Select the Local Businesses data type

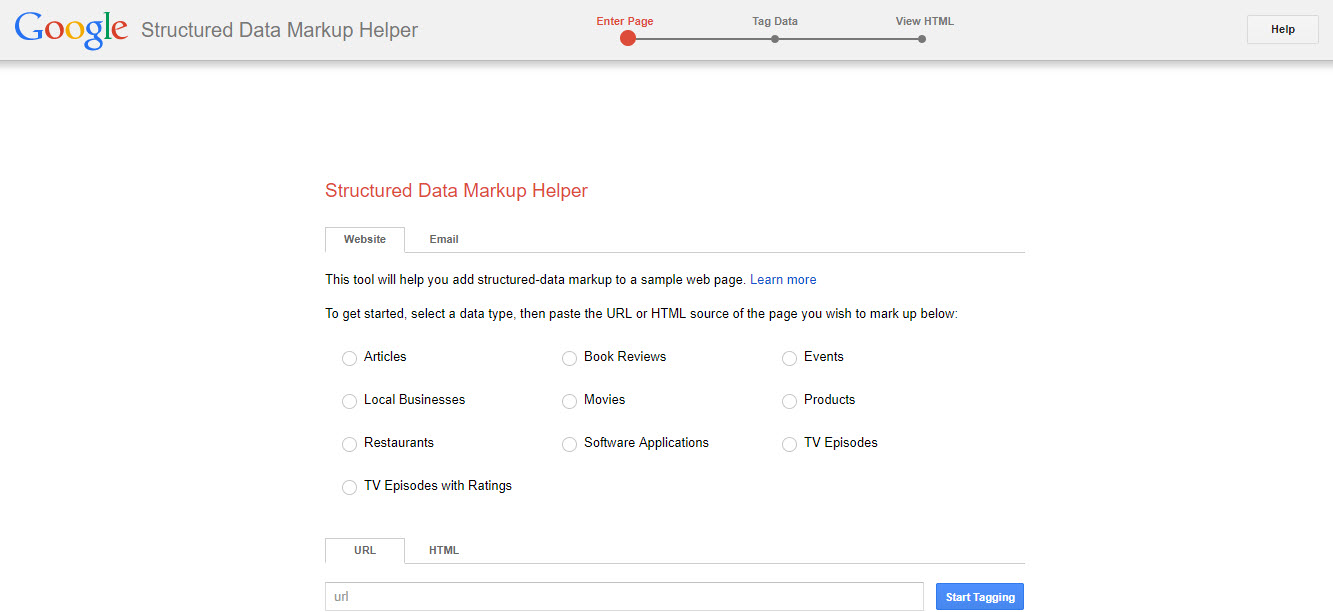tap(349, 401)
